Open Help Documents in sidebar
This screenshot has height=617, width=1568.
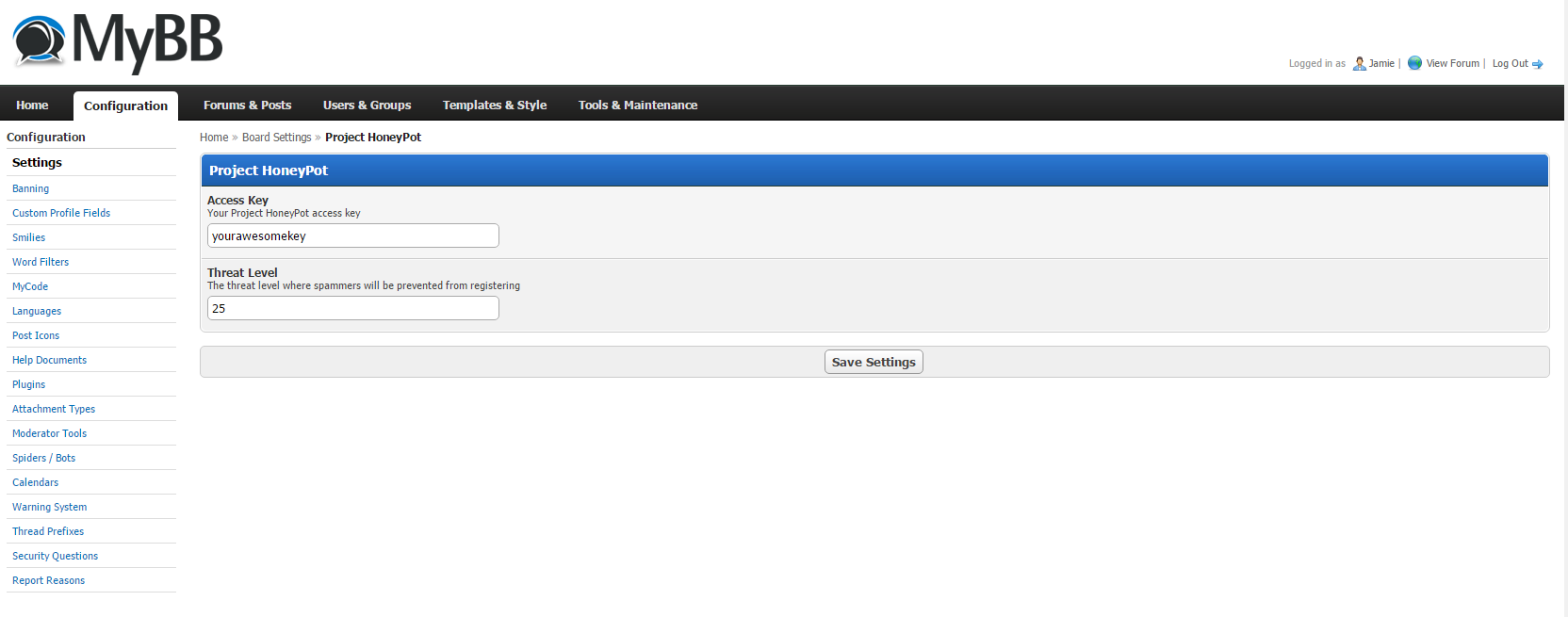tap(49, 360)
